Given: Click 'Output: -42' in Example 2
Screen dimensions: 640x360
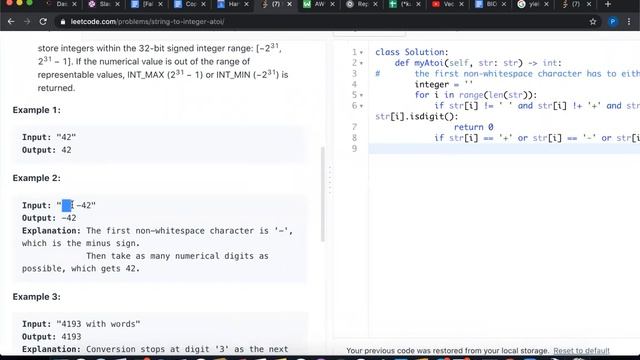Looking at the screenshot, I should (49, 218).
